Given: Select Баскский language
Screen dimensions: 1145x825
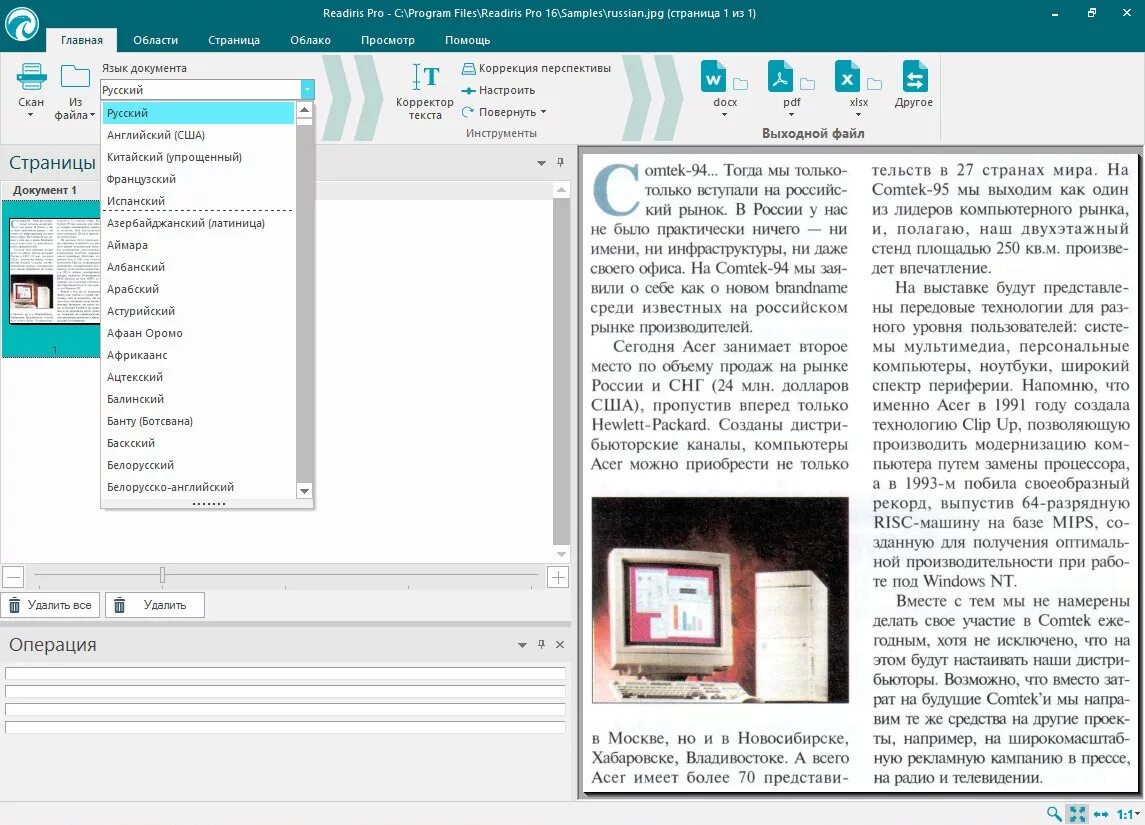Looking at the screenshot, I should pos(198,443).
